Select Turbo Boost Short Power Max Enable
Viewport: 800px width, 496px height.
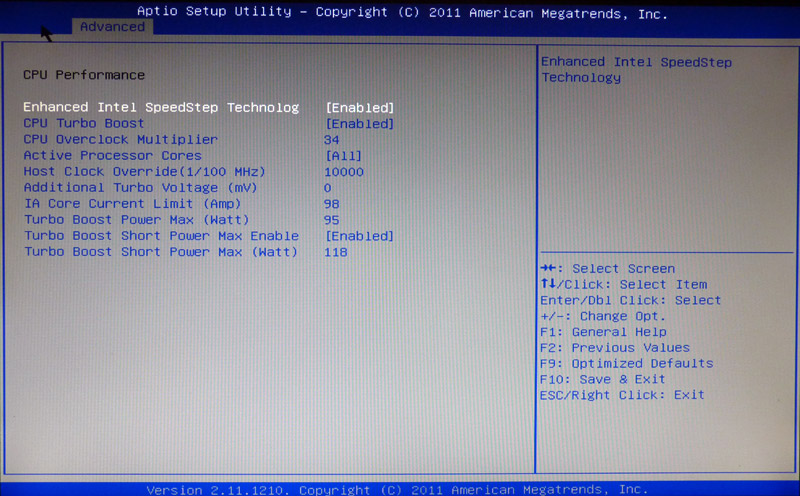coord(162,236)
